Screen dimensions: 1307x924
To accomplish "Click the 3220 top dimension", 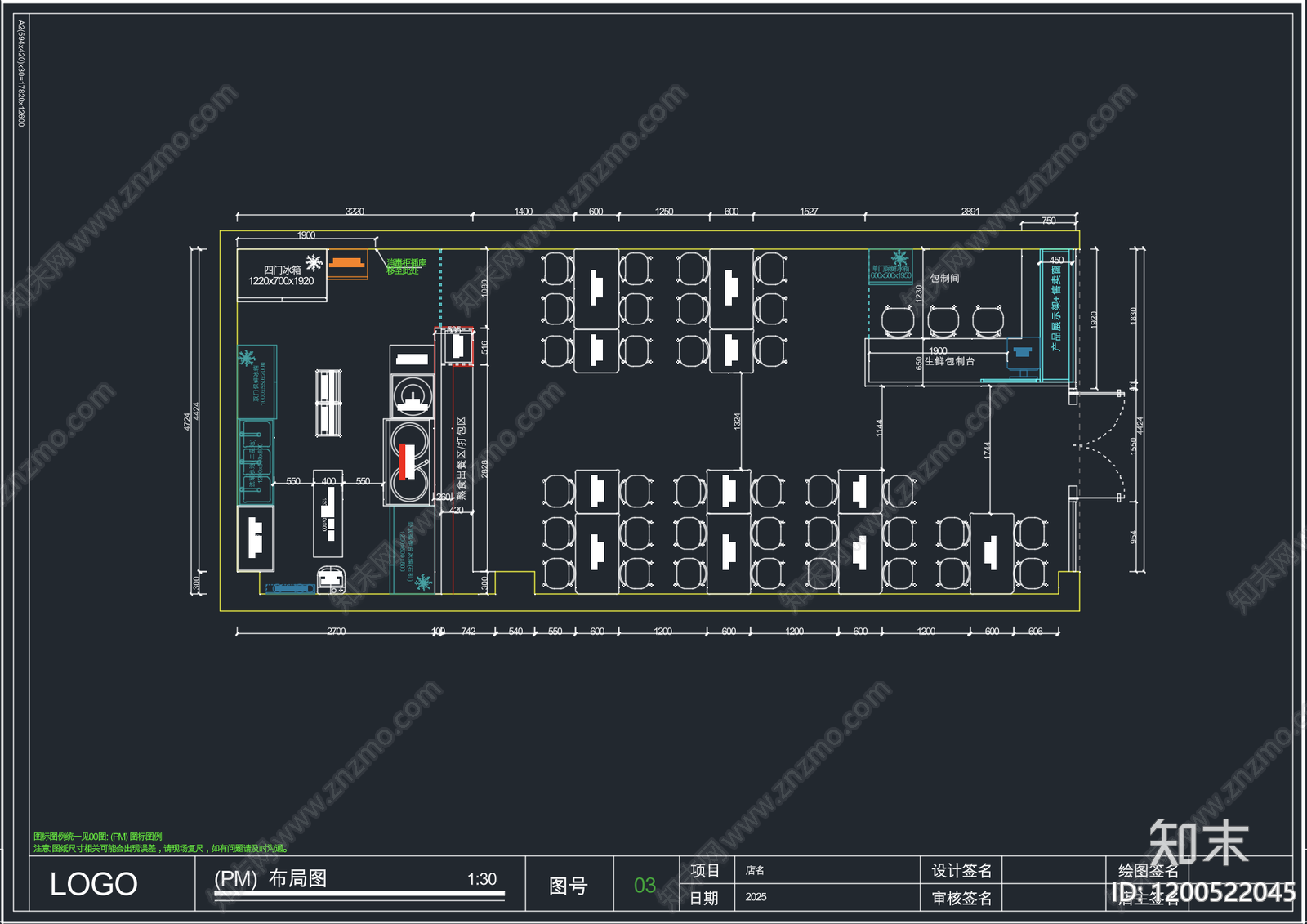I will click(355, 212).
